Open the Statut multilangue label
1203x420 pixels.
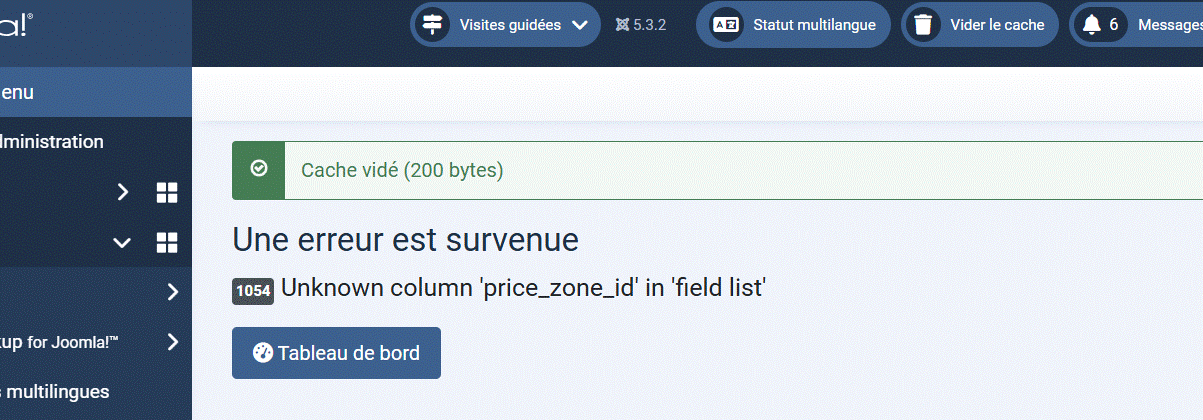tap(814, 25)
